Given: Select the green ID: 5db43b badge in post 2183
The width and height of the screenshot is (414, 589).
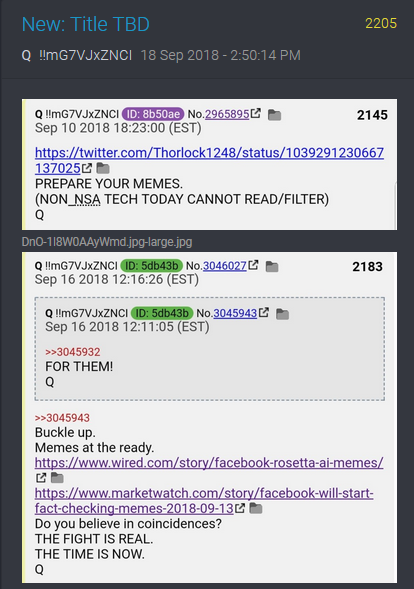Looking at the screenshot, I should pos(151,266).
